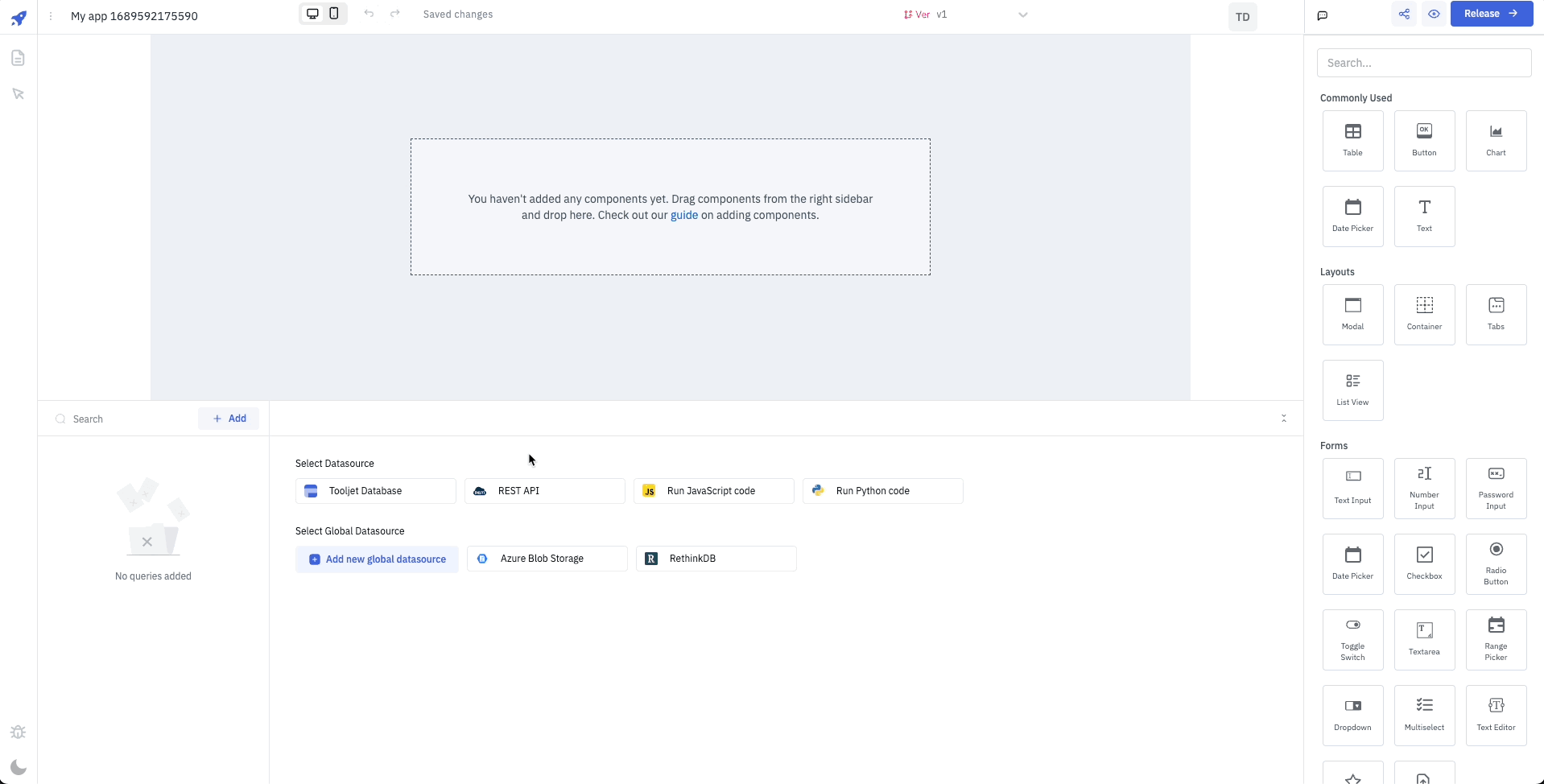
Task: Collapse the query panel
Action: pos(1284,419)
